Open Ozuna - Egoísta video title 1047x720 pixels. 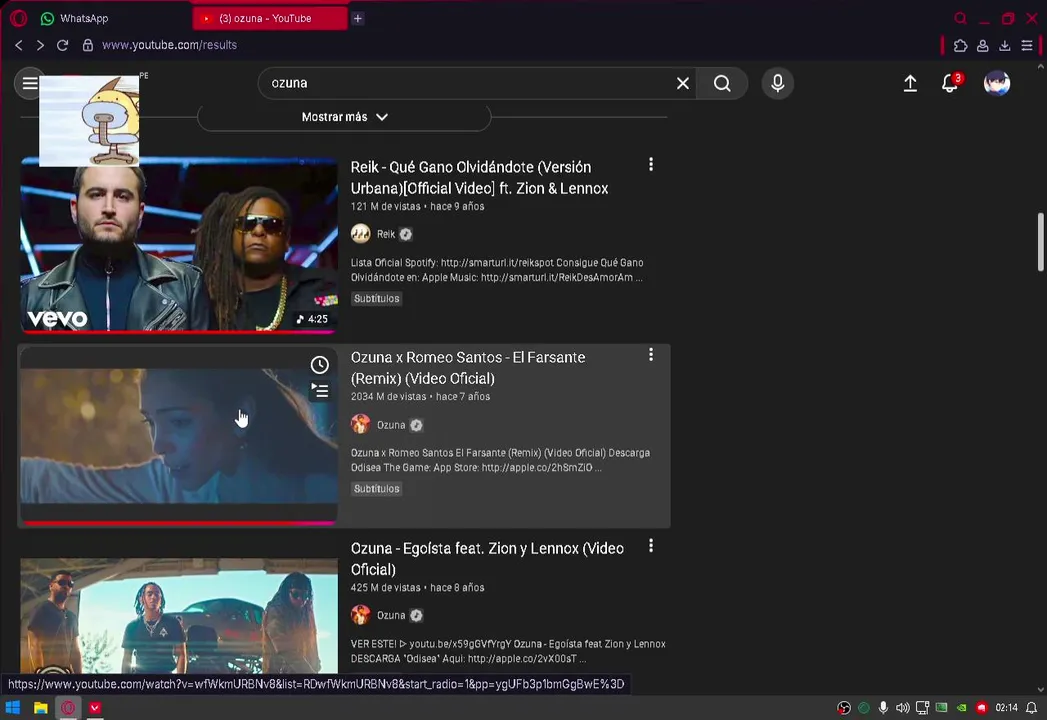coord(487,559)
